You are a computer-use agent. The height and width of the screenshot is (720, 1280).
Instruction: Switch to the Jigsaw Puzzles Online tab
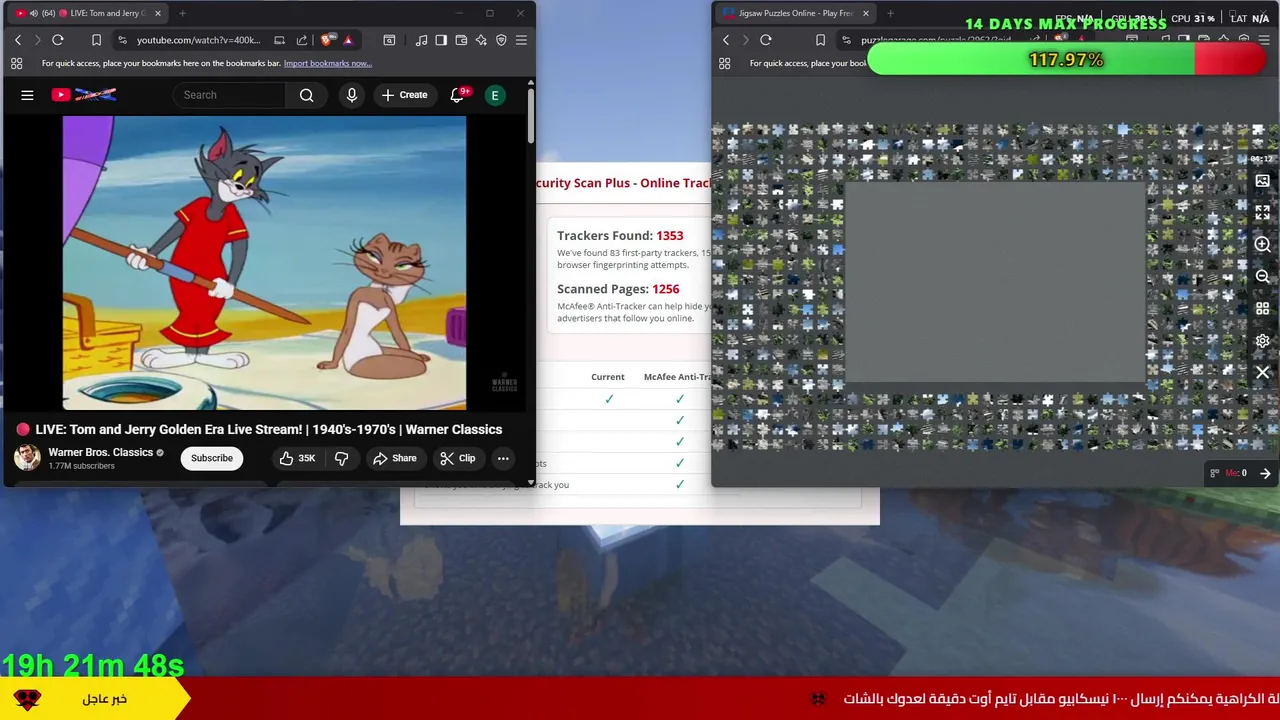795,13
